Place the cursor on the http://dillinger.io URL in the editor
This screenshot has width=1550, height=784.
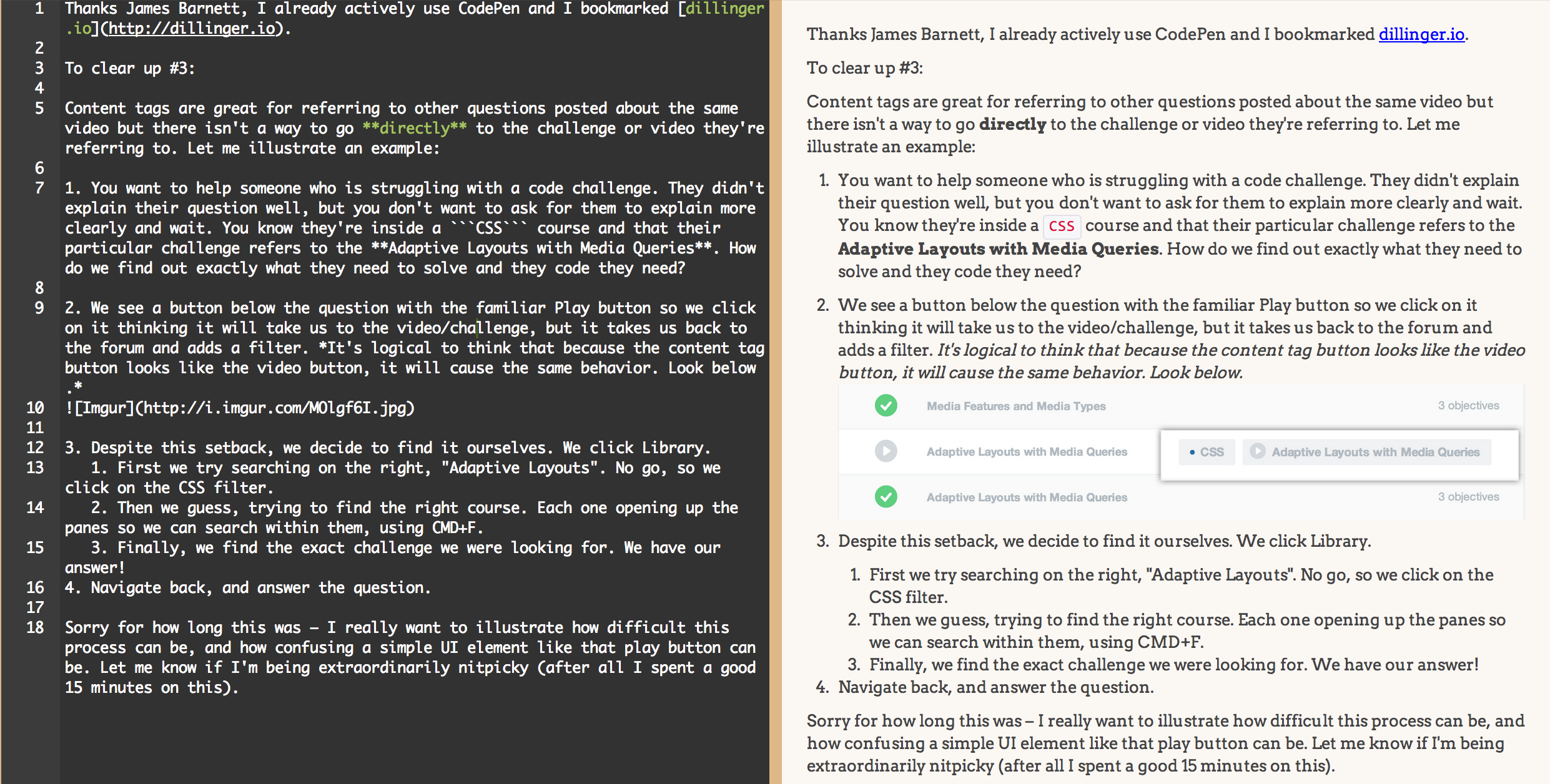point(192,29)
